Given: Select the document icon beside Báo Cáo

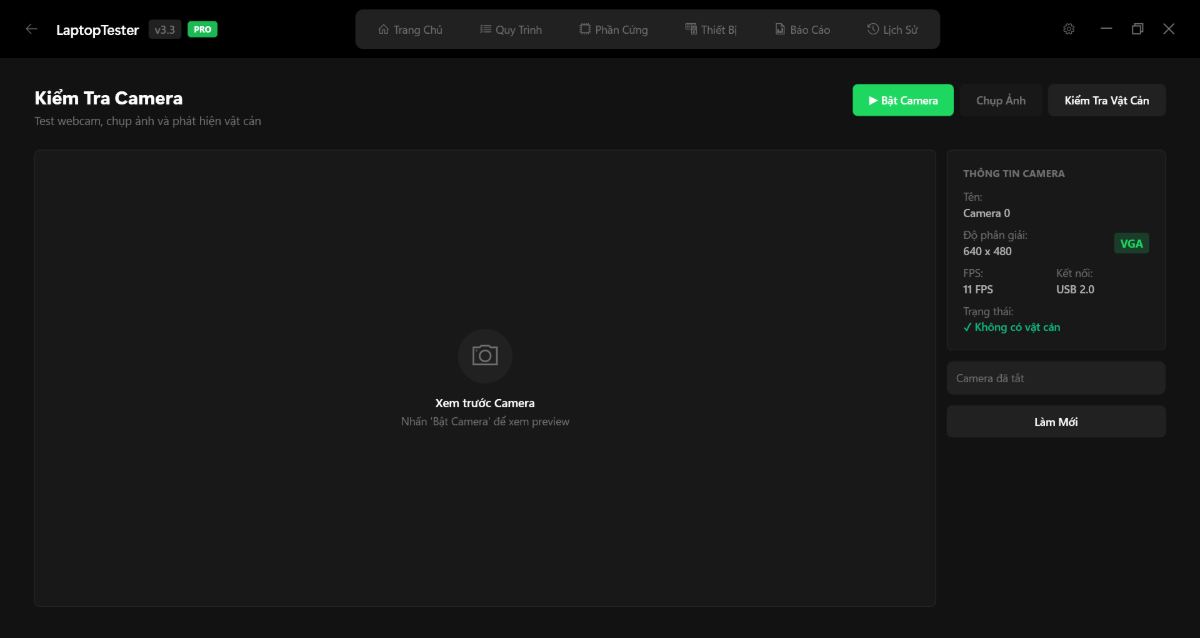Looking at the screenshot, I should (x=778, y=29).
